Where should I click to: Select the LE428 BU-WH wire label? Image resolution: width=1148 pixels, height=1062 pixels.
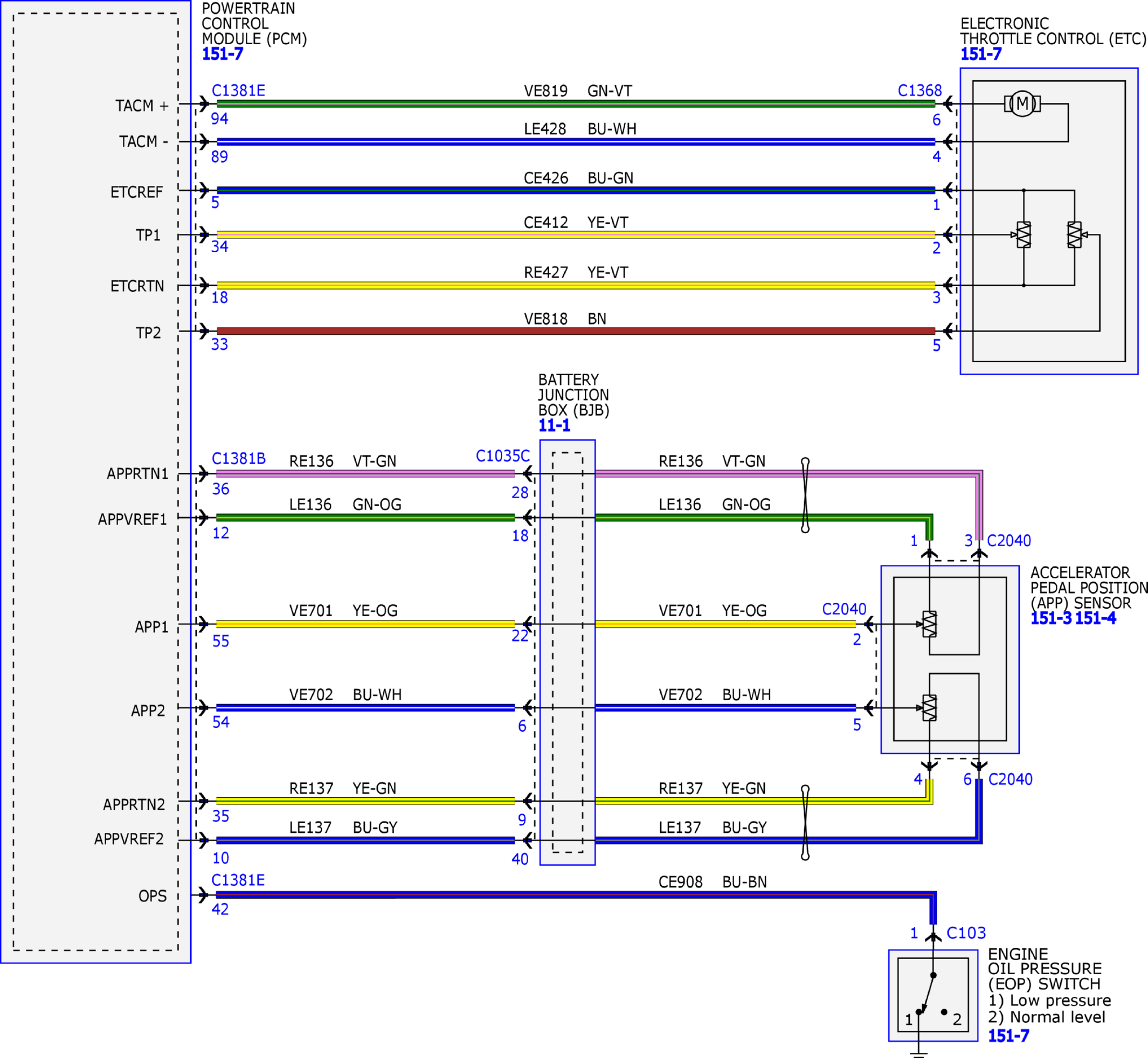tap(580, 129)
